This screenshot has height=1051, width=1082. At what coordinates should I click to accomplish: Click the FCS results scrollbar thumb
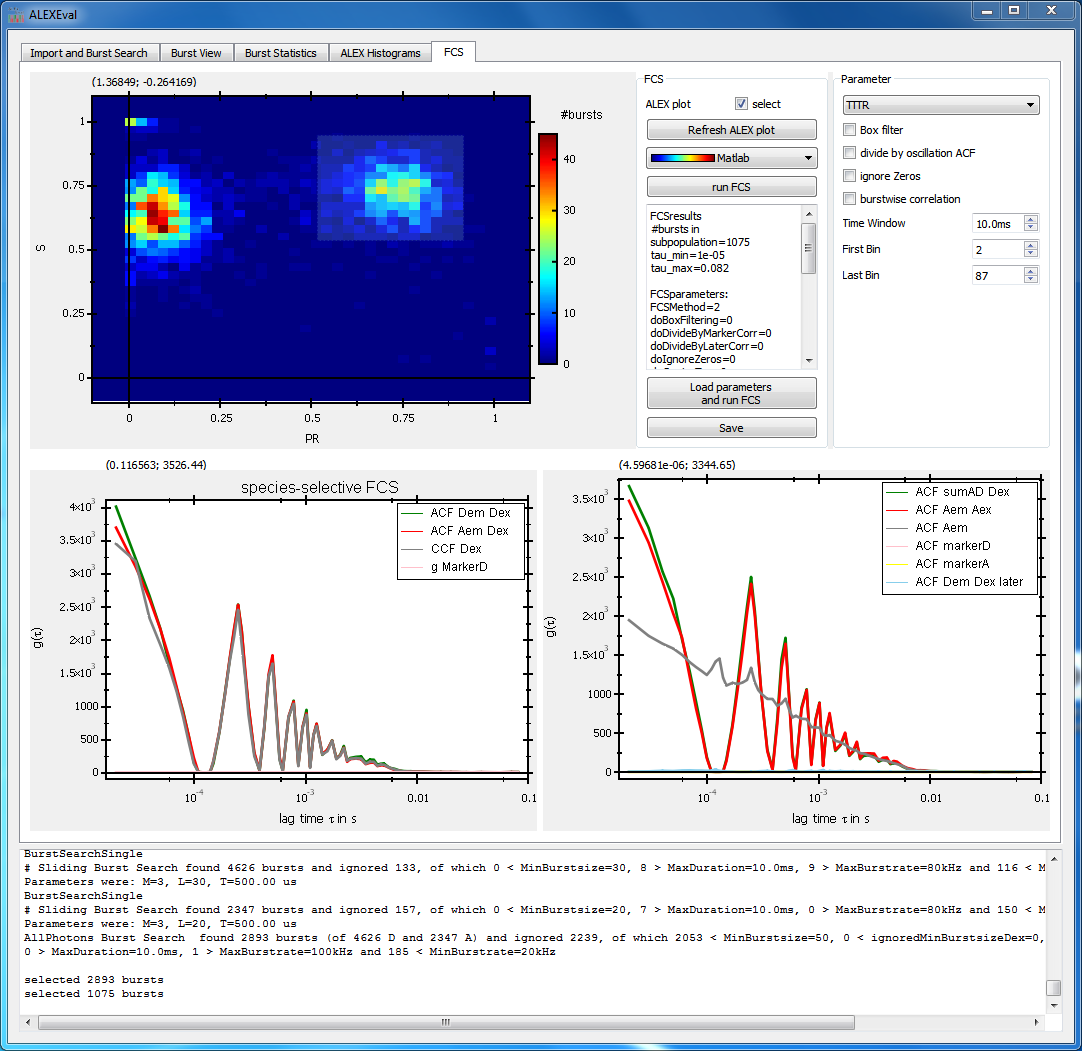pos(809,248)
